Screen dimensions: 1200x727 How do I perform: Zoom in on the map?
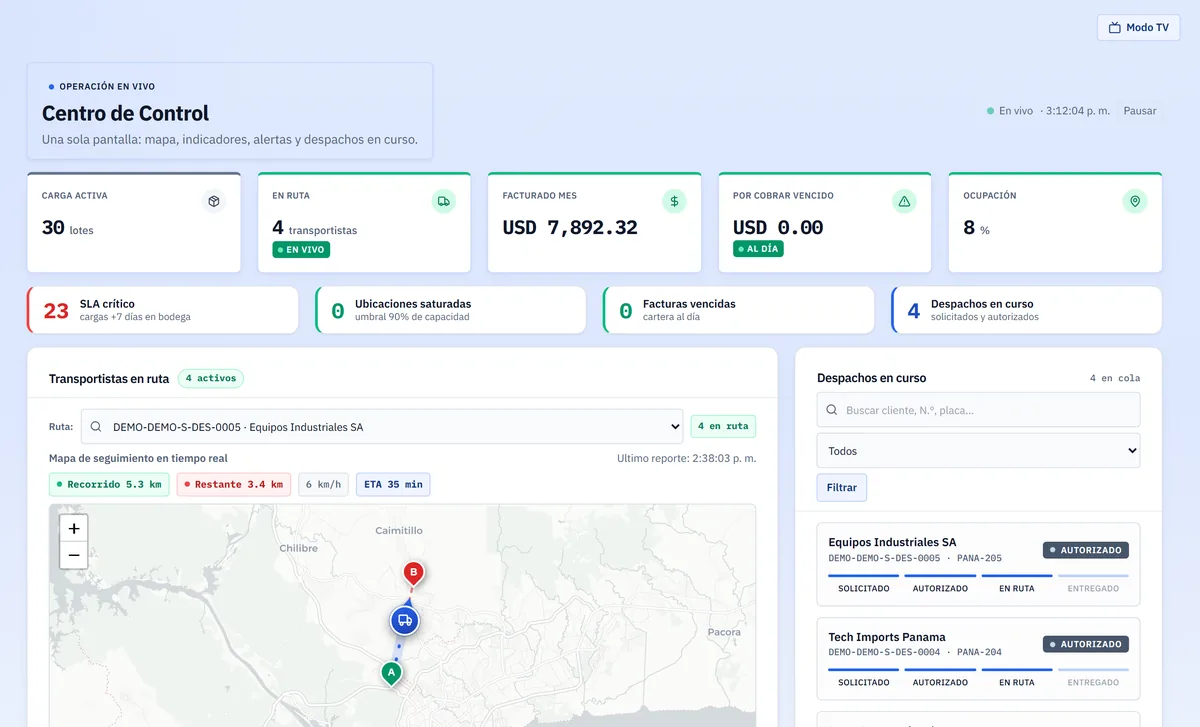74,528
